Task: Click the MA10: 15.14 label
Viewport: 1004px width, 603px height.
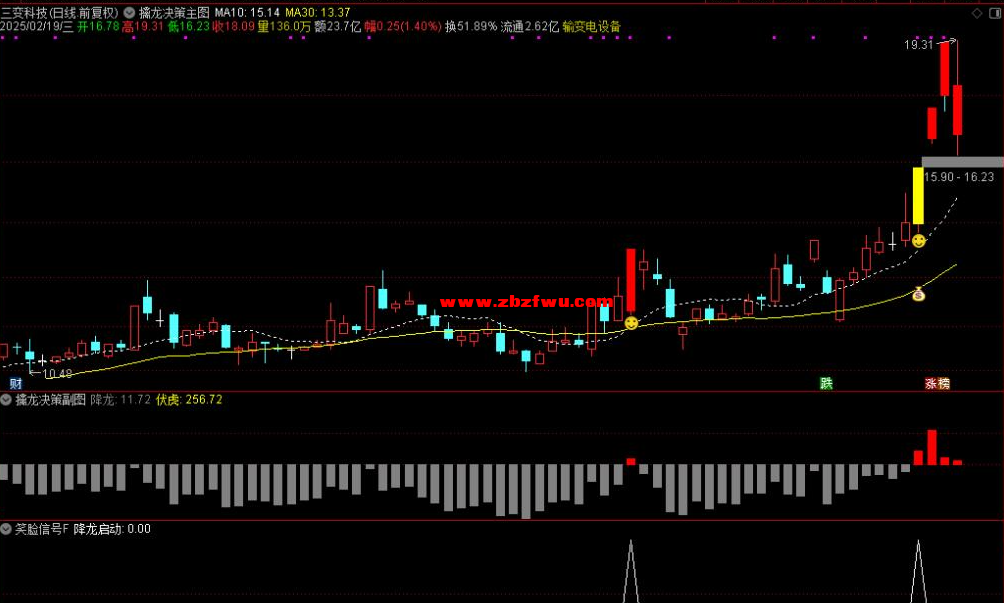Action: tap(247, 12)
